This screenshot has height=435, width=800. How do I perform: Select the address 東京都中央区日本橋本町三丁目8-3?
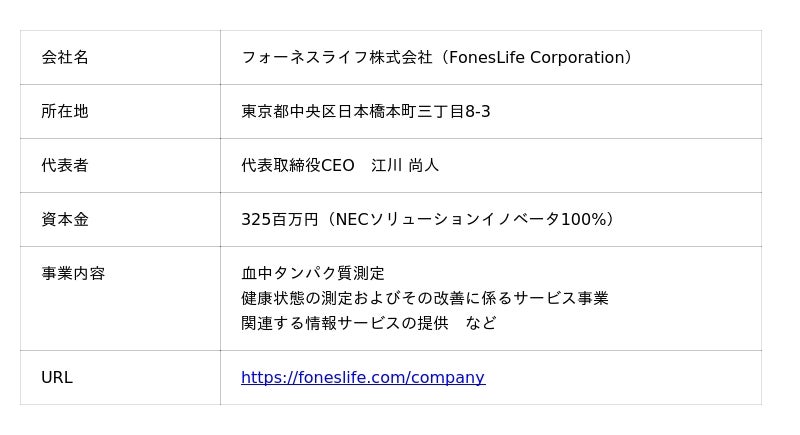click(365, 112)
